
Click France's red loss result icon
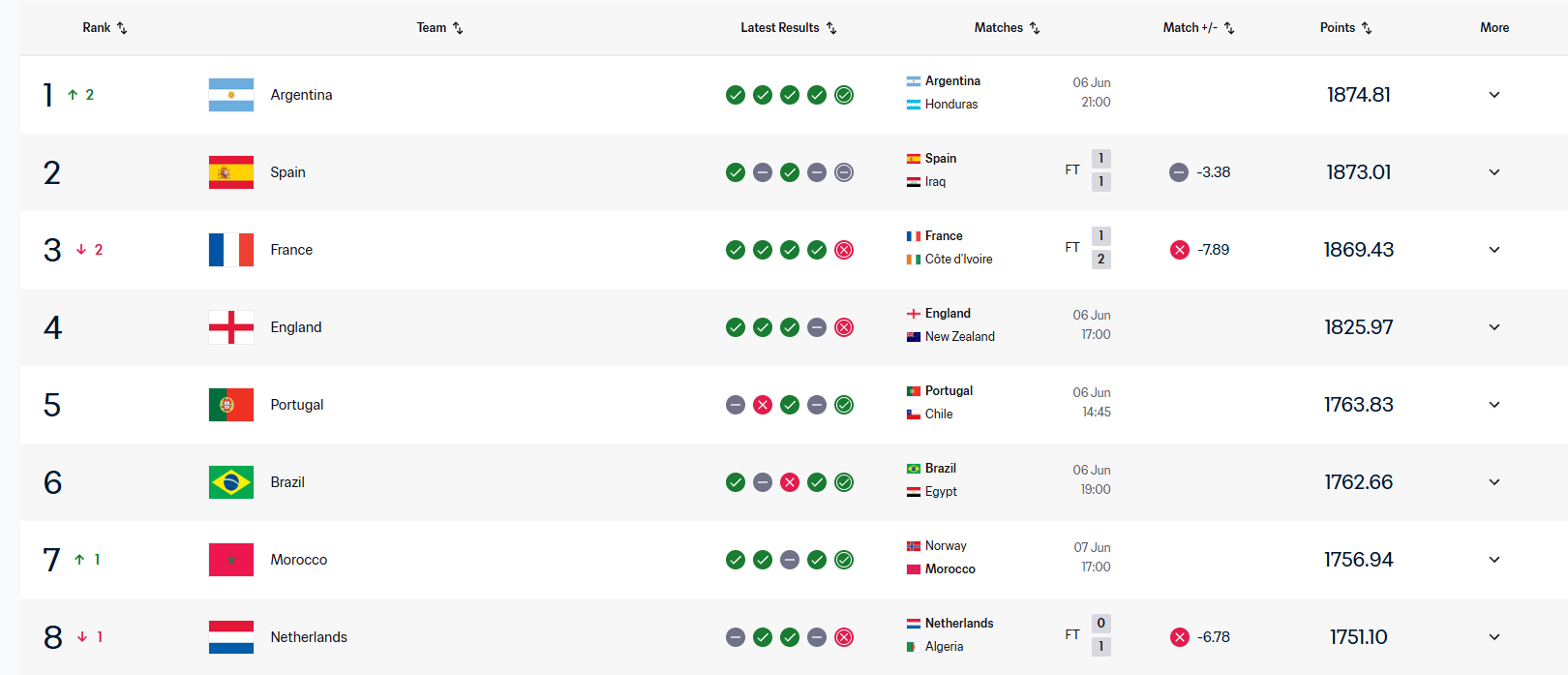[844, 250]
